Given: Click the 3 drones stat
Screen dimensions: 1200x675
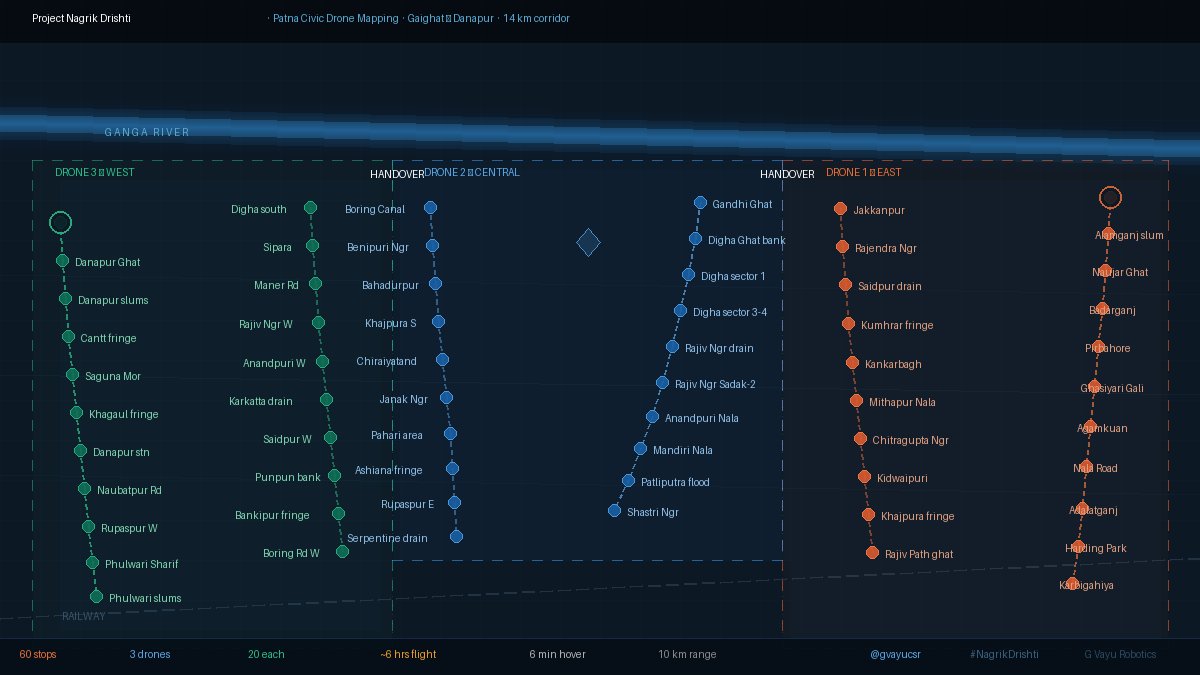Looking at the screenshot, I should tap(150, 654).
